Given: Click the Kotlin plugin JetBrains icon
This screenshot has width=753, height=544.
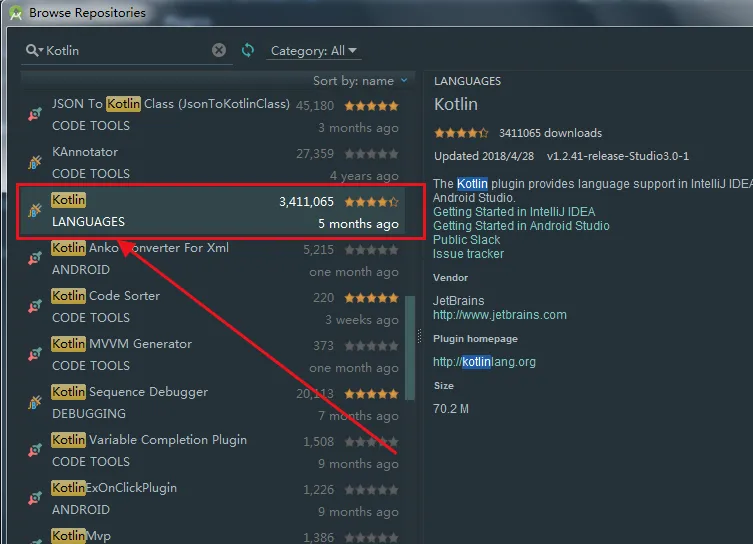Looking at the screenshot, I should 35,210.
